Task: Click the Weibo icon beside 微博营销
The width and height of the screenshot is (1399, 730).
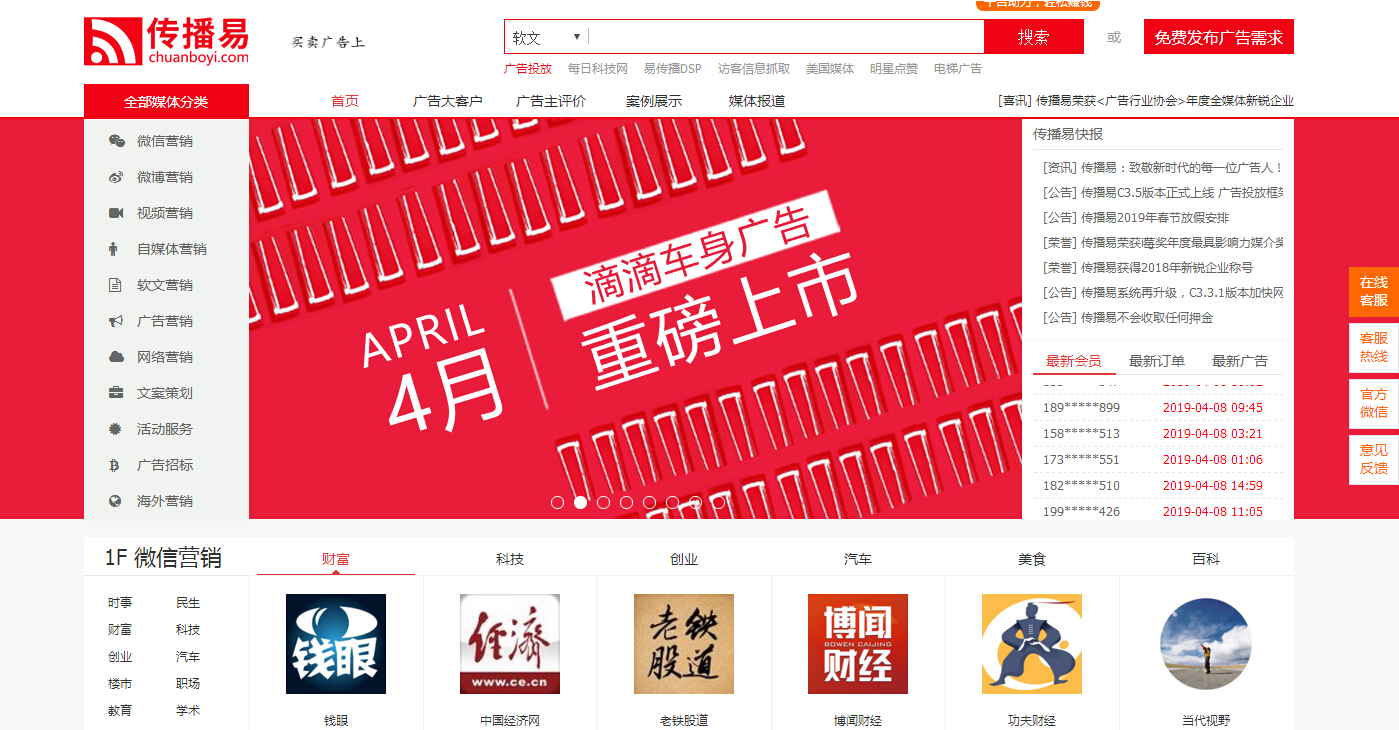Action: (116, 177)
